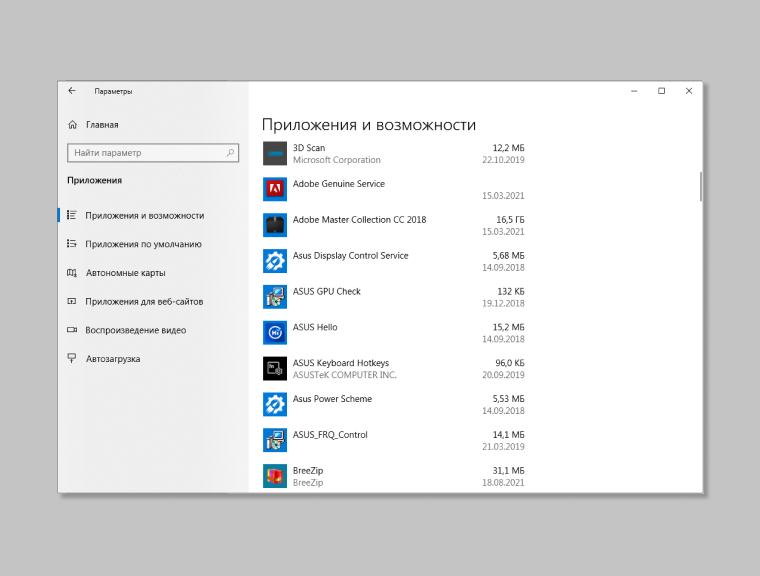The image size is (760, 576).
Task: Minimize the Параметры window
Action: [634, 91]
